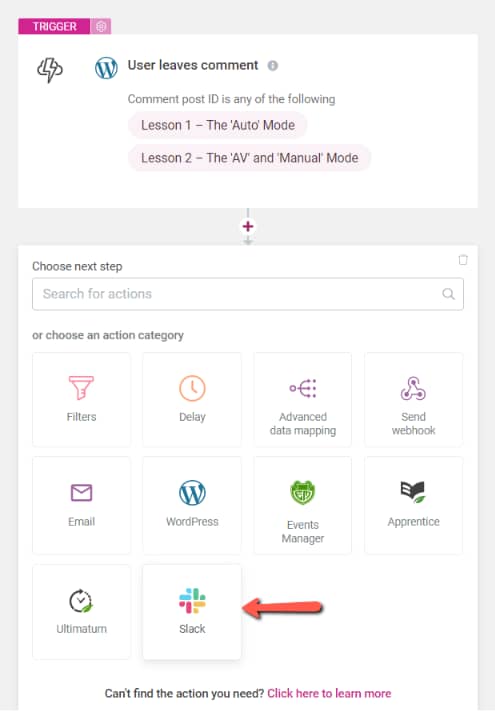
Task: Choose the Filters action category
Action: [x=82, y=399]
